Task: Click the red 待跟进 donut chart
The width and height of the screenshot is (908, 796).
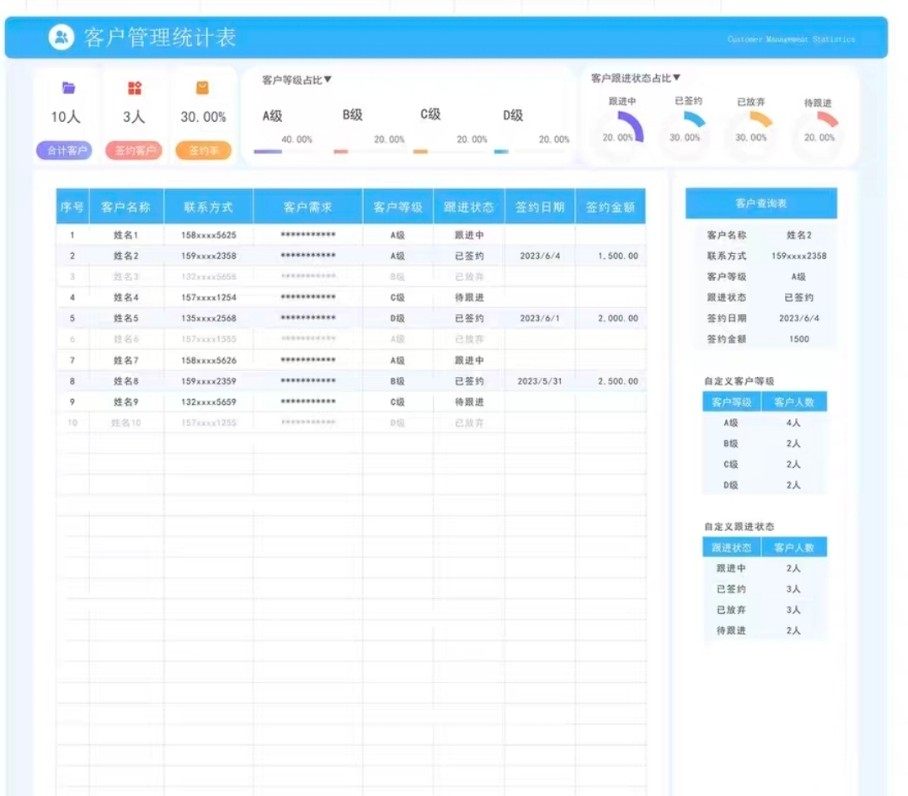Action: (x=818, y=128)
